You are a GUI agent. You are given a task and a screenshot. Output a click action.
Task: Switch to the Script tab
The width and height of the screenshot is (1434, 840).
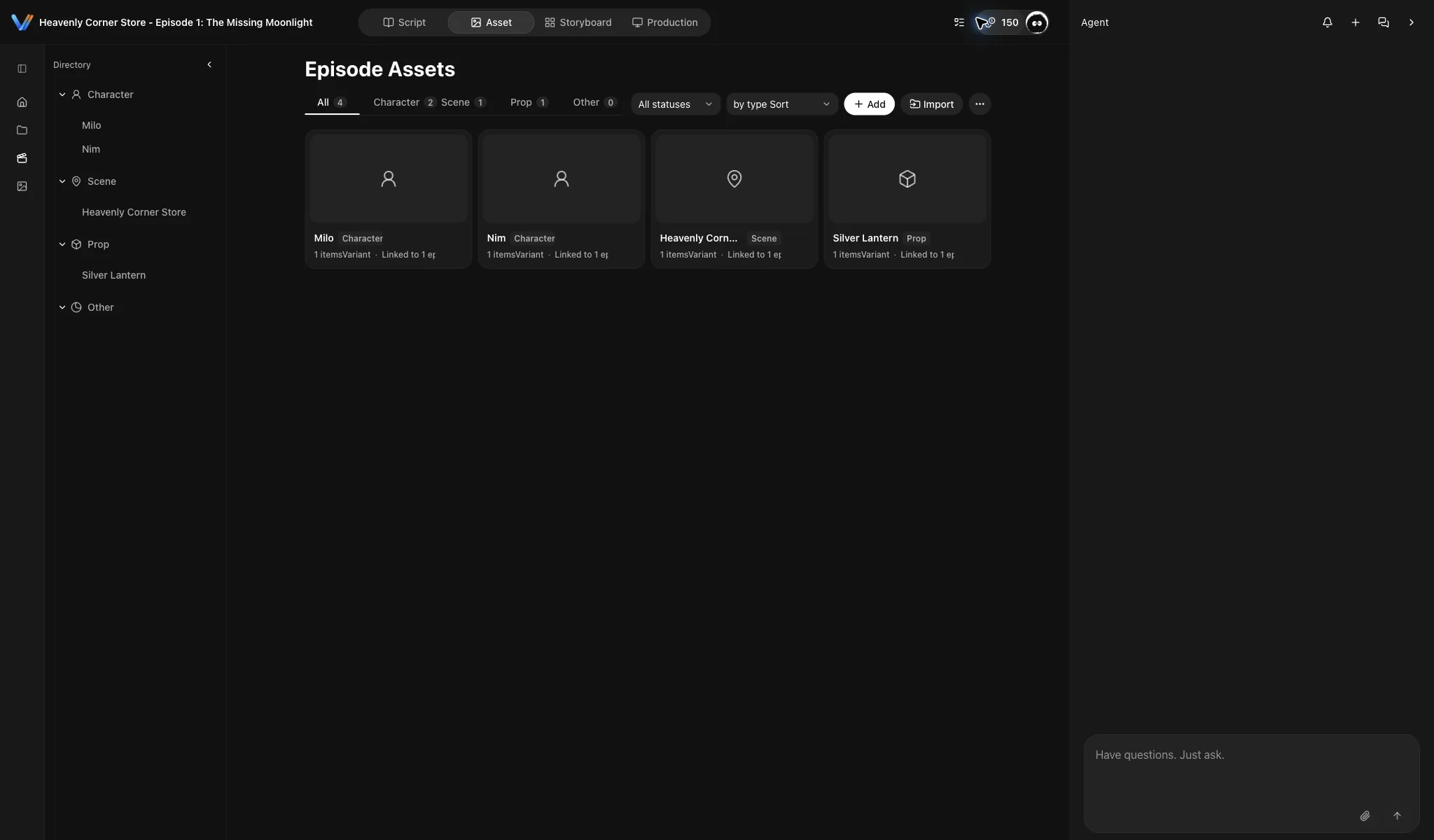tap(404, 22)
